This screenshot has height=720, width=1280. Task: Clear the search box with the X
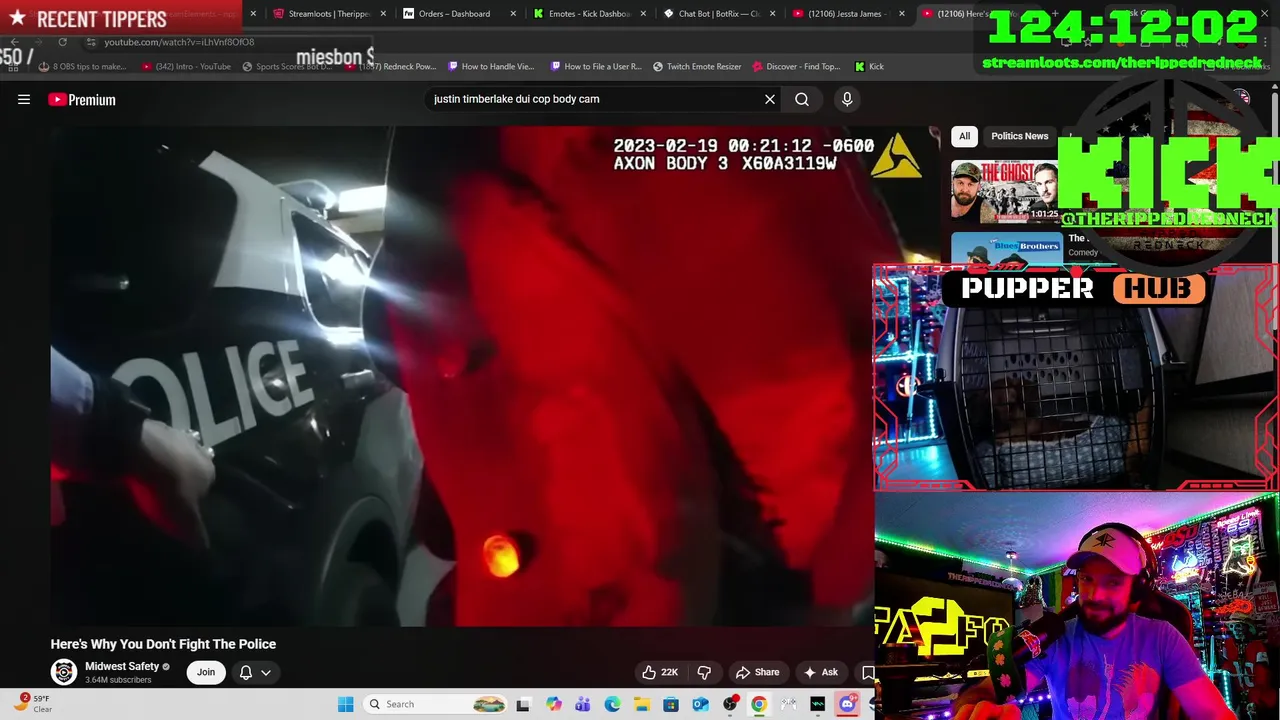click(x=770, y=99)
